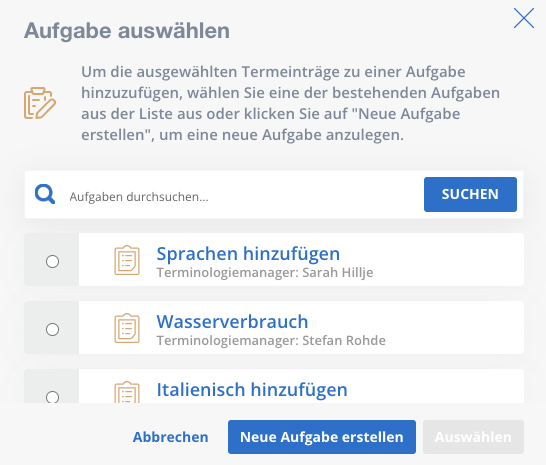Click the magnifier search icon
546x465 pixels.
45,194
